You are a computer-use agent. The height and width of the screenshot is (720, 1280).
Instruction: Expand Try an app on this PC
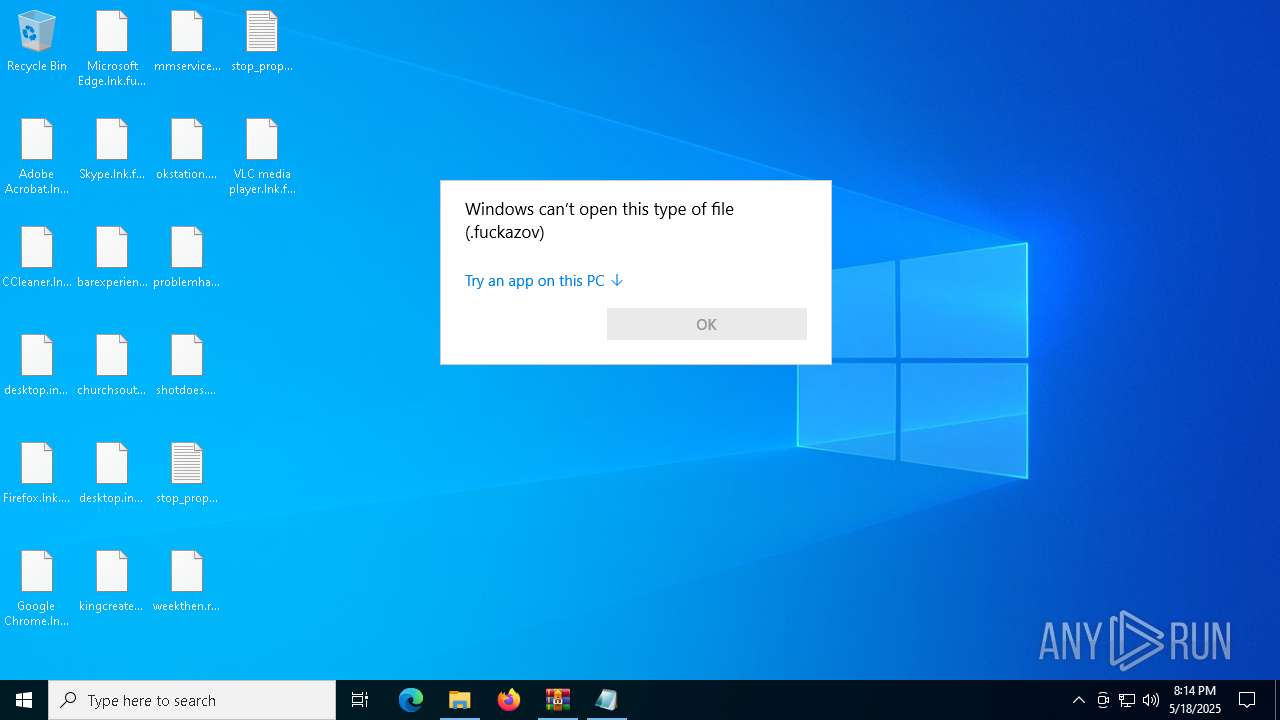[544, 281]
